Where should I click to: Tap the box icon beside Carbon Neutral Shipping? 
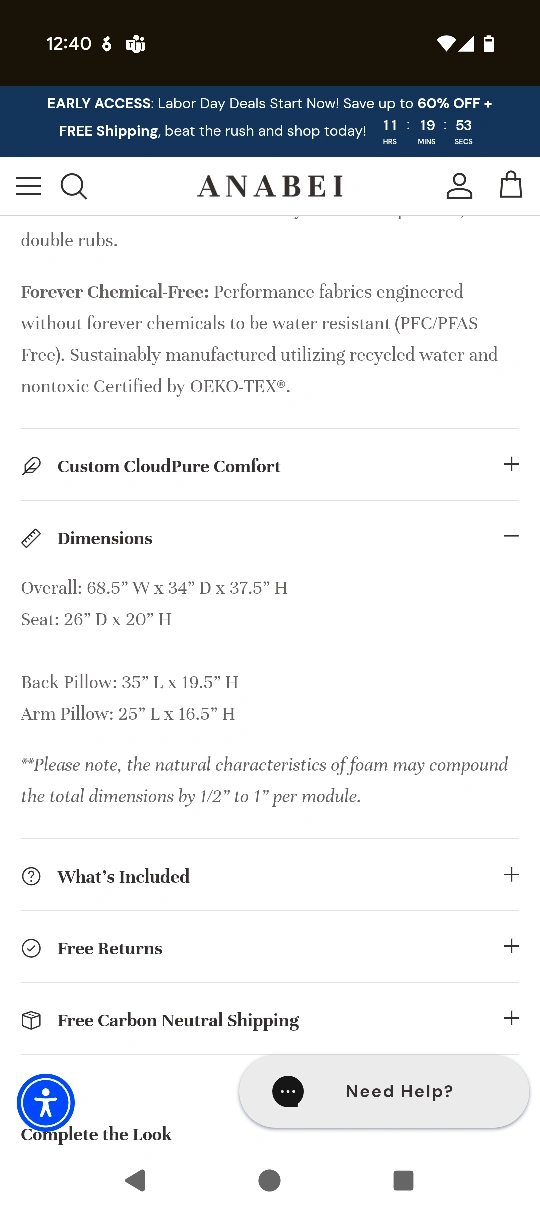click(32, 1020)
